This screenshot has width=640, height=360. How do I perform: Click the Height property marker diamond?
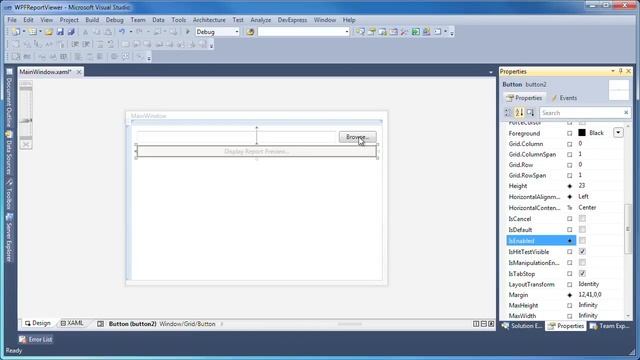tap(570, 186)
